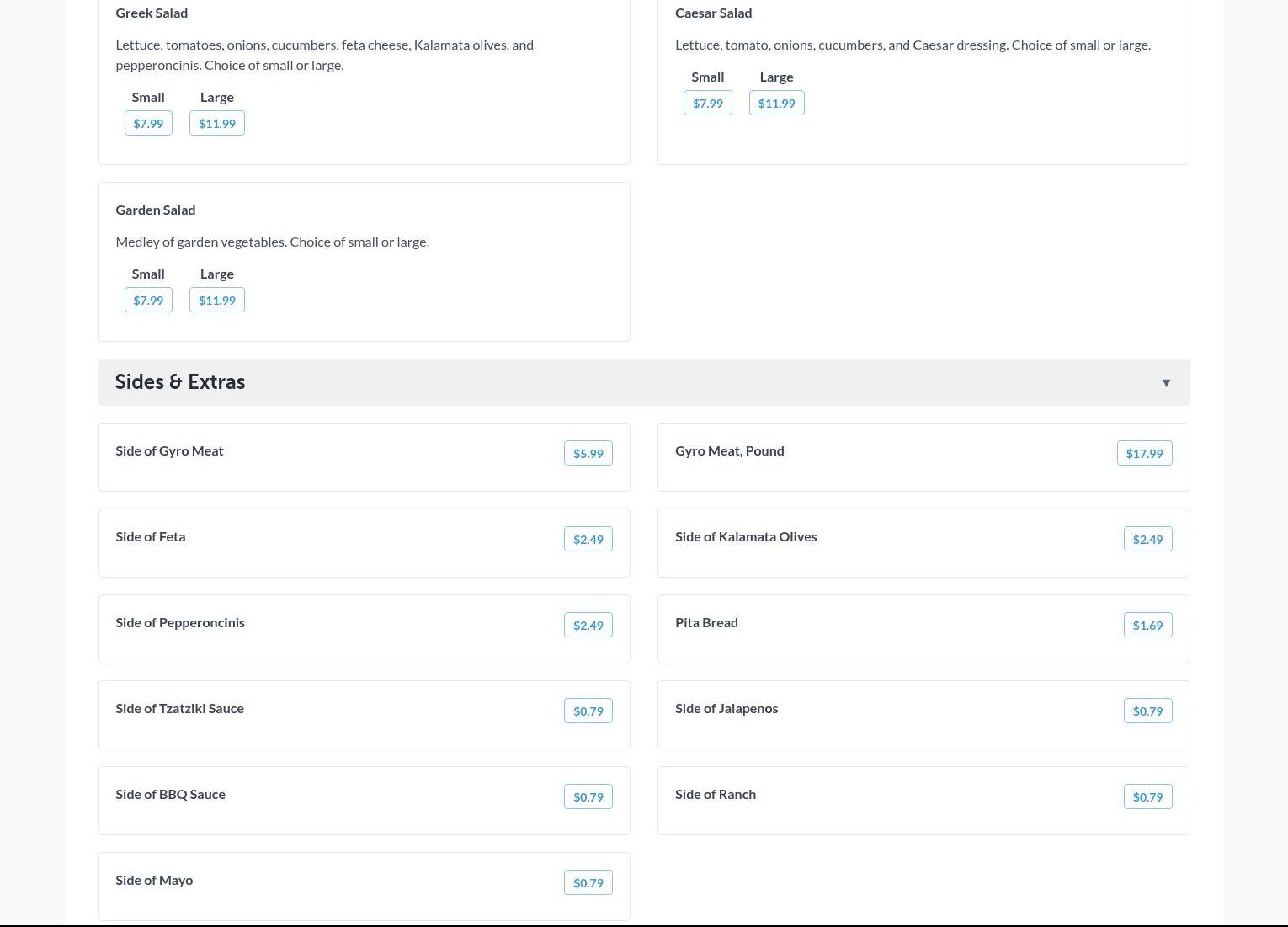Add Side of Gyro Meat for $5.99

(x=588, y=454)
